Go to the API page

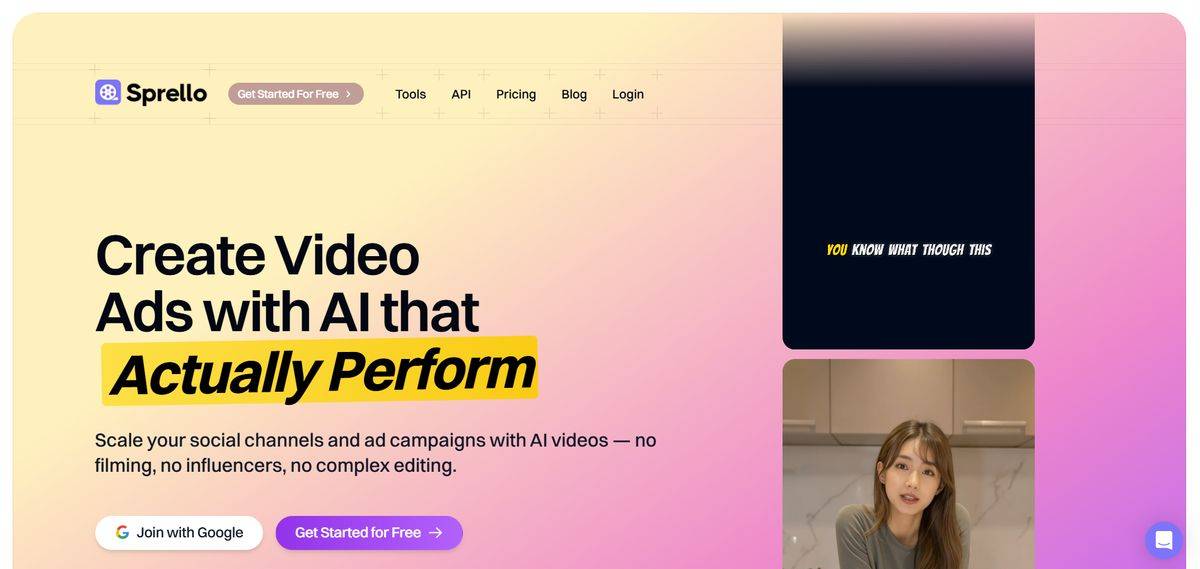click(461, 94)
